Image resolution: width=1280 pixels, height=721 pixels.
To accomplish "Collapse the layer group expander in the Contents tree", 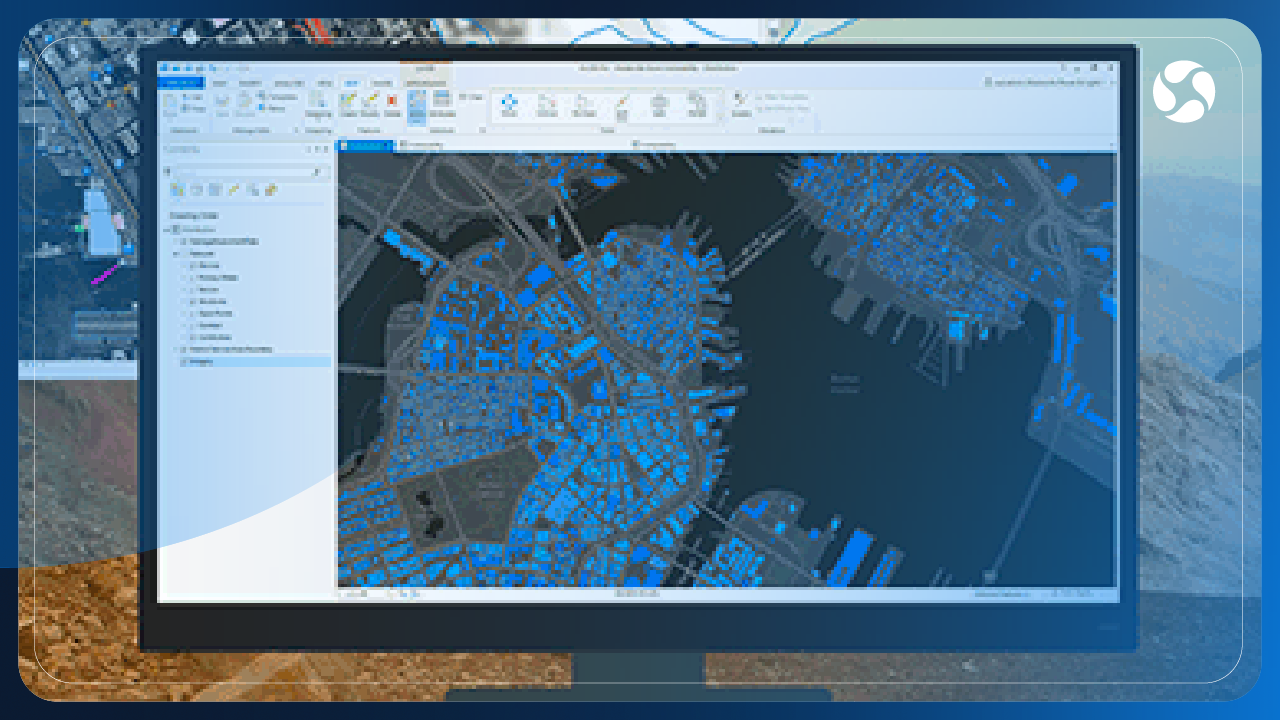I will [x=175, y=253].
